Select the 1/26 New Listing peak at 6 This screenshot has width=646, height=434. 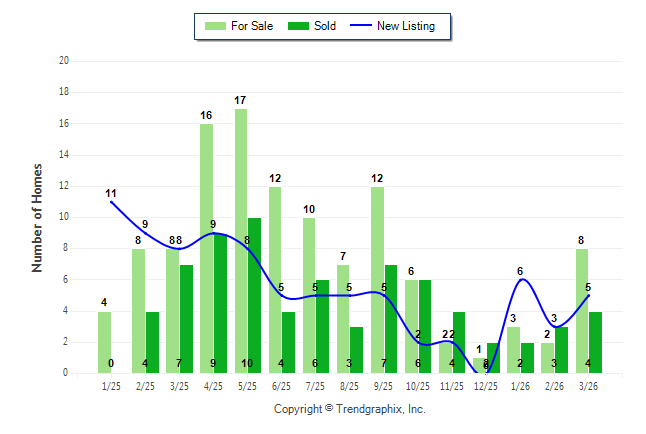pyautogui.click(x=520, y=280)
